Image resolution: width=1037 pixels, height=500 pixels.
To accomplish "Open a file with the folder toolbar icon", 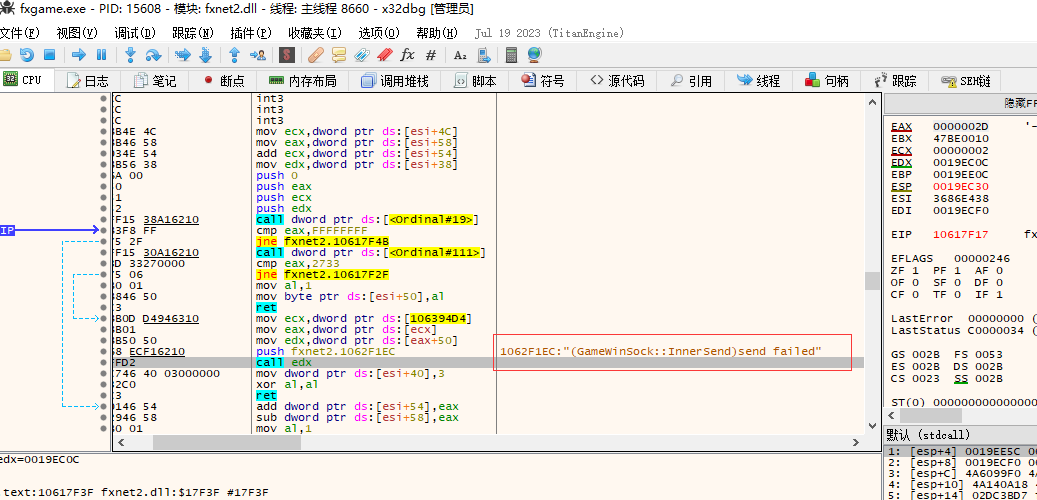I will coord(5,54).
